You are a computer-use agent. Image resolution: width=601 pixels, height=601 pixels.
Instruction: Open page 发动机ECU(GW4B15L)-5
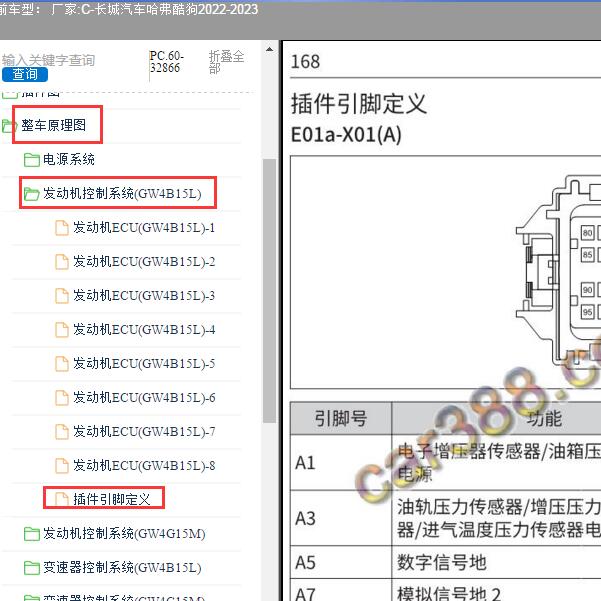[144, 363]
